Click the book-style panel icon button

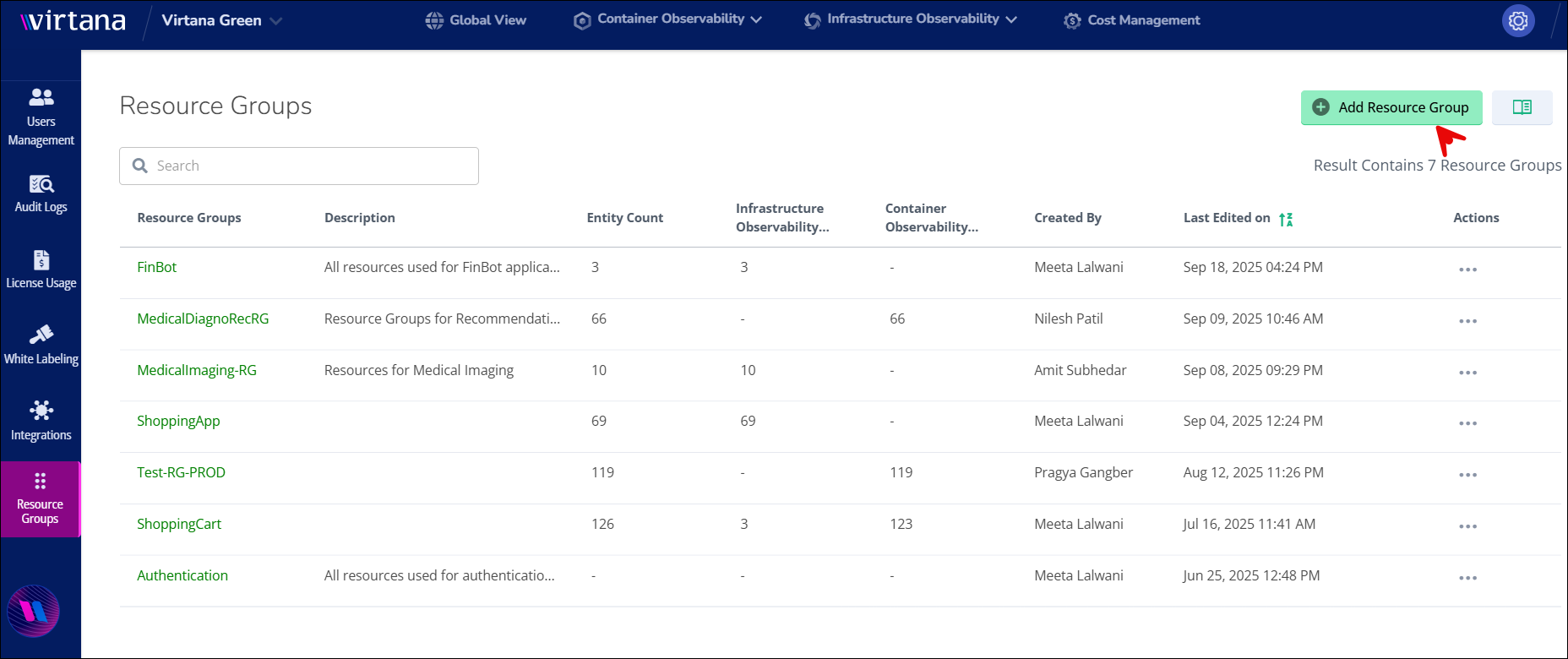[x=1522, y=107]
